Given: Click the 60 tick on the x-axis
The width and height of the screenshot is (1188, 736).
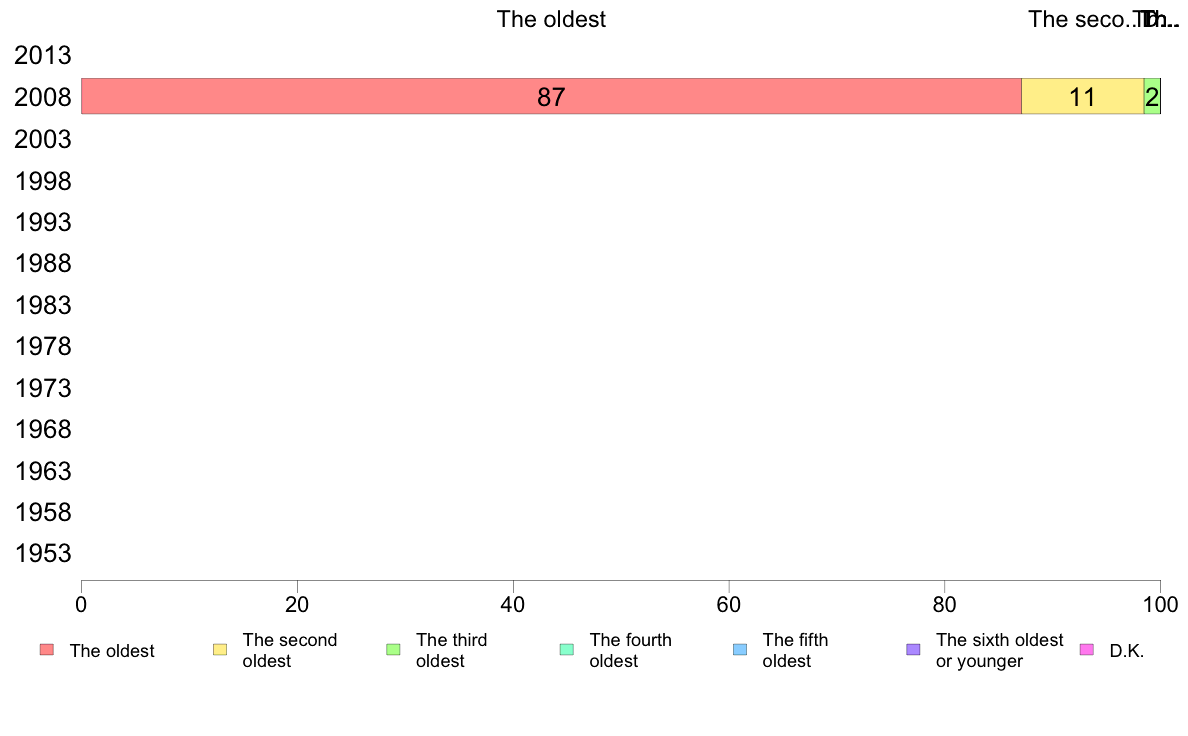Looking at the screenshot, I should (x=729, y=604).
